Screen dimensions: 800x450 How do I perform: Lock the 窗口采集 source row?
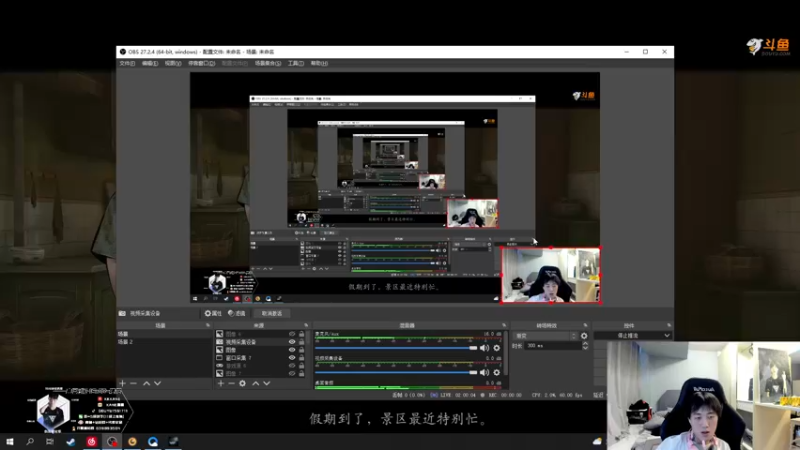302,358
